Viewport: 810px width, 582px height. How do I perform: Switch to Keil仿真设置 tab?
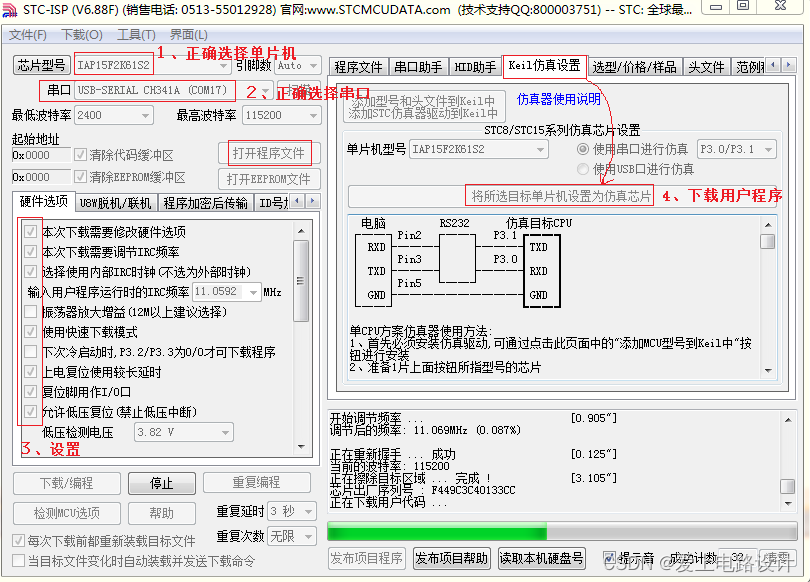[544, 66]
